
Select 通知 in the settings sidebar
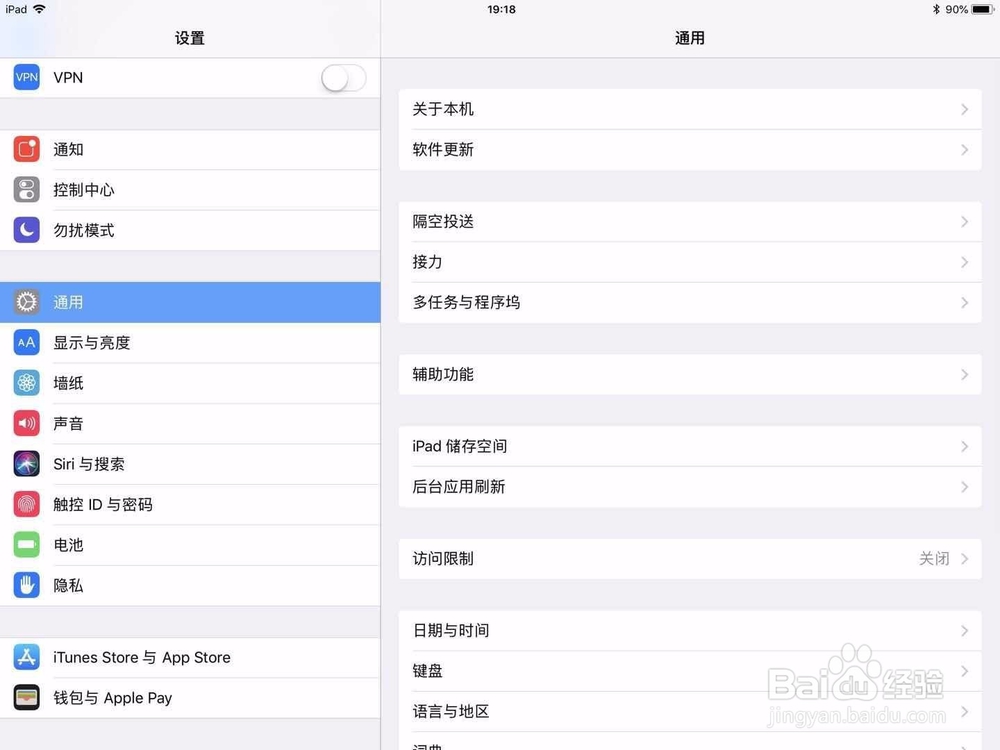pos(190,149)
